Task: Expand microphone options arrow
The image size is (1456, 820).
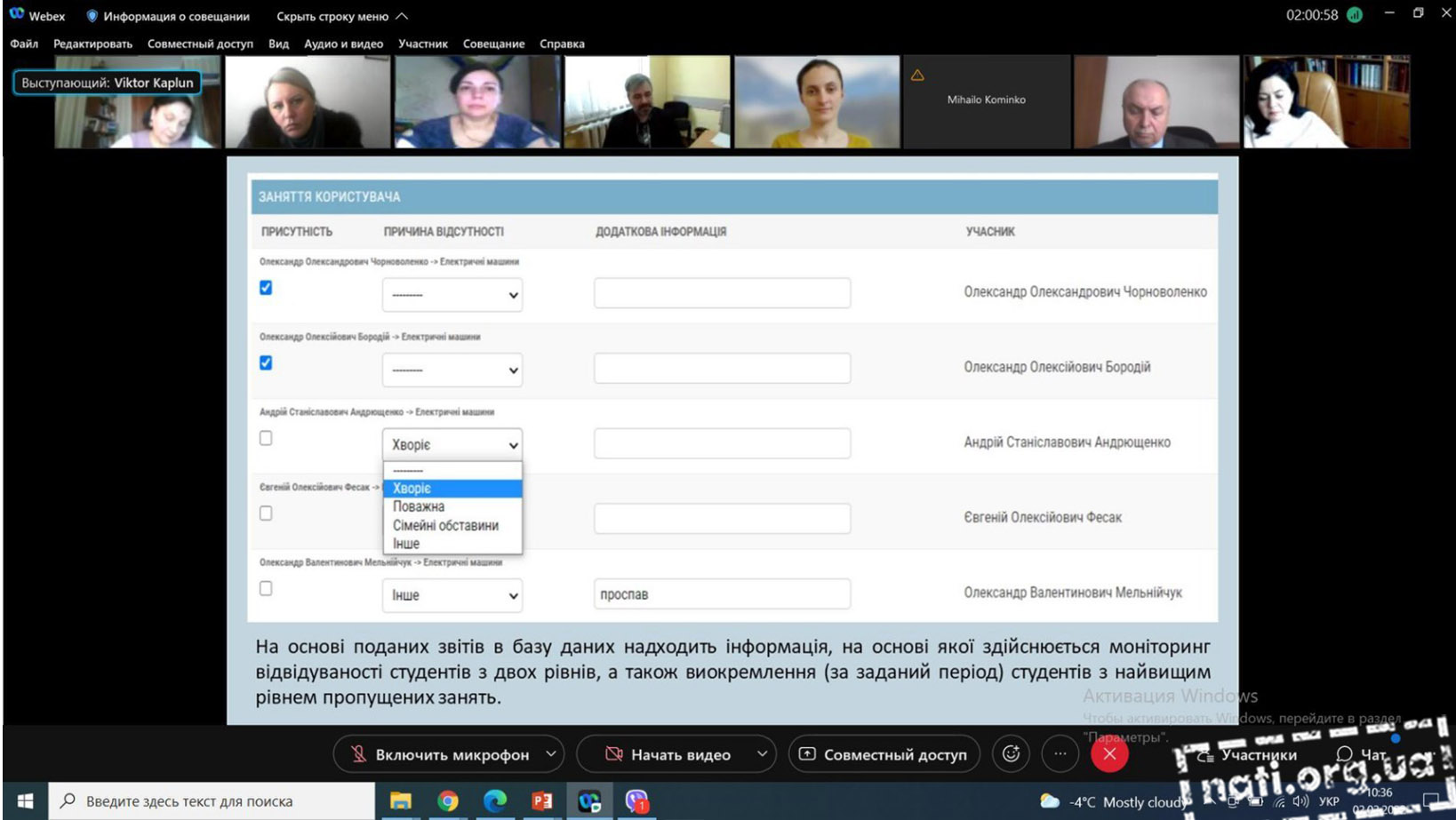Action: click(551, 753)
